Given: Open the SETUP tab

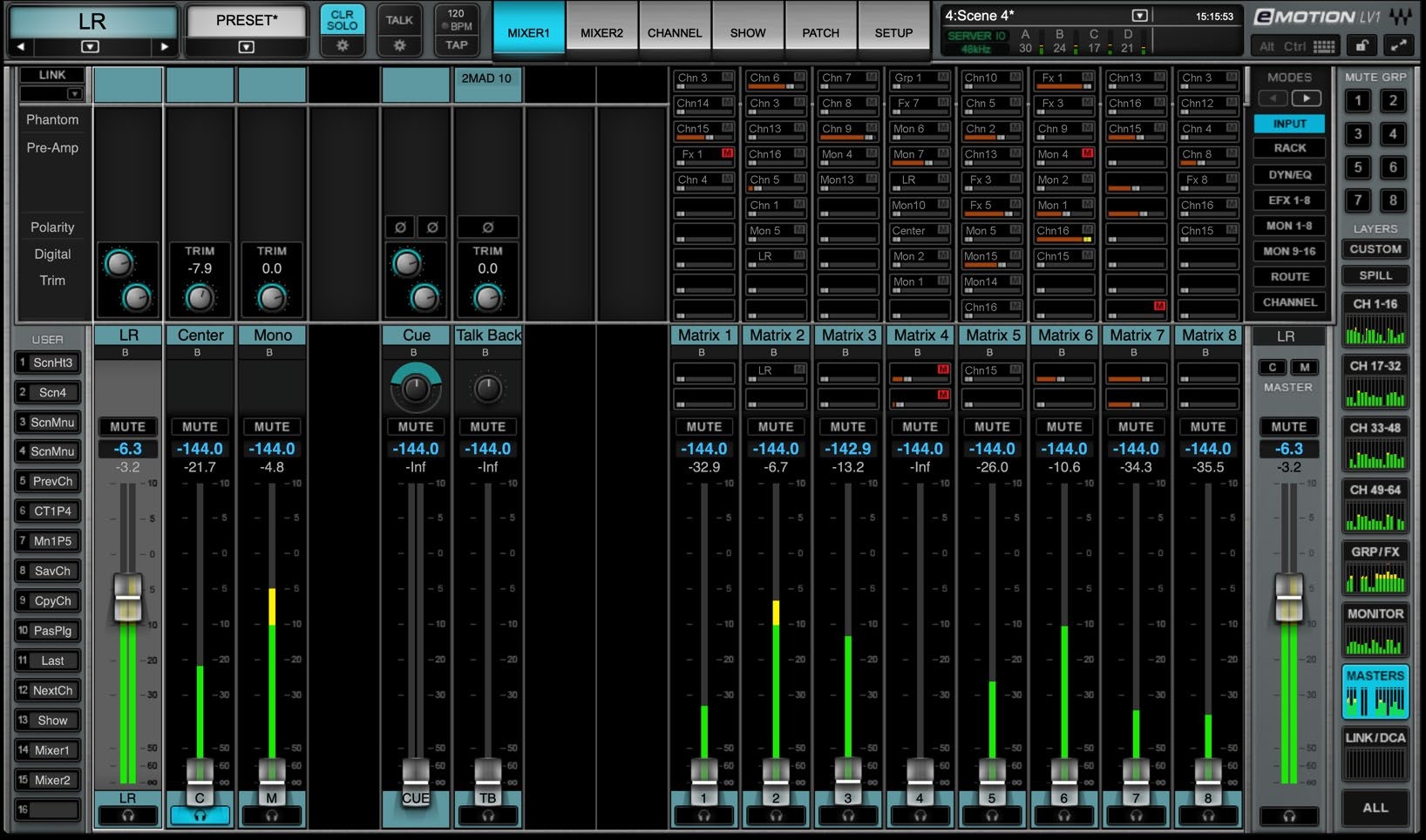Looking at the screenshot, I should click(893, 32).
